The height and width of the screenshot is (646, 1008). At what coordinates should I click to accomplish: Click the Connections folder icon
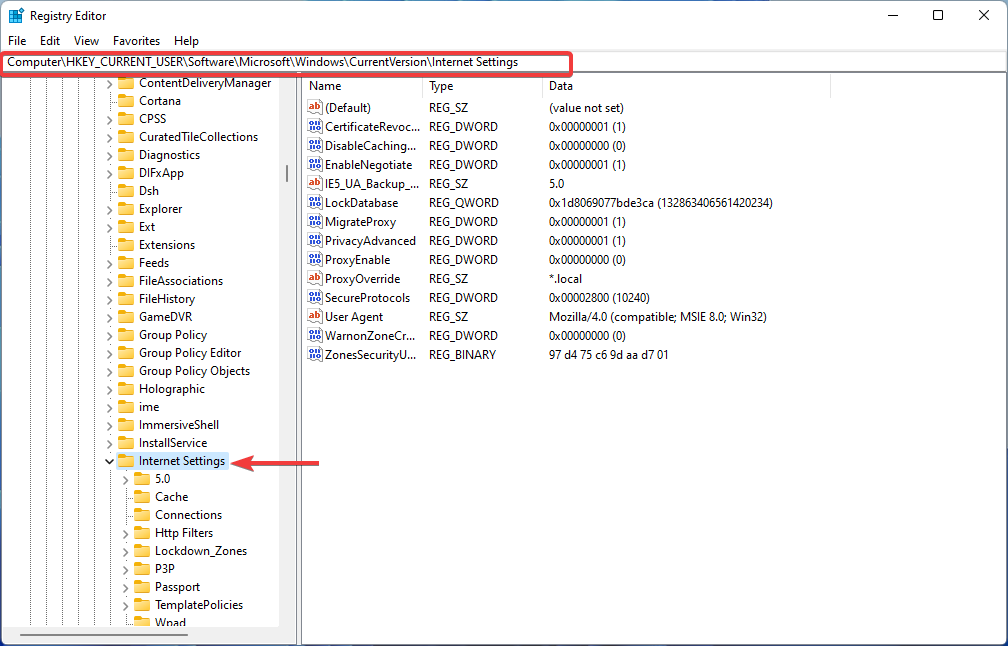click(x=140, y=515)
